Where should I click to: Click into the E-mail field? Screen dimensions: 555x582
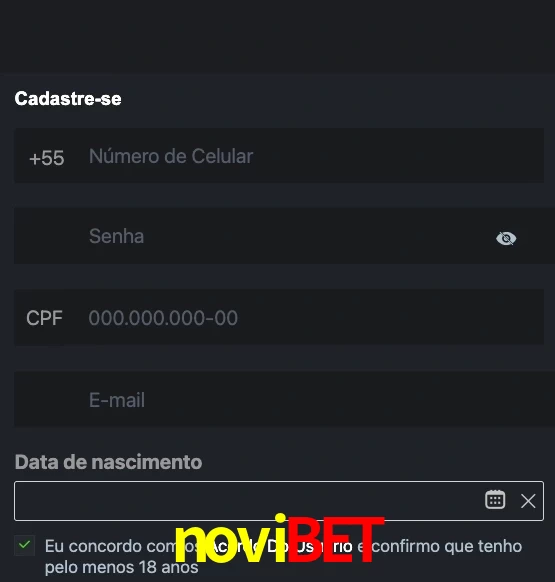click(284, 399)
